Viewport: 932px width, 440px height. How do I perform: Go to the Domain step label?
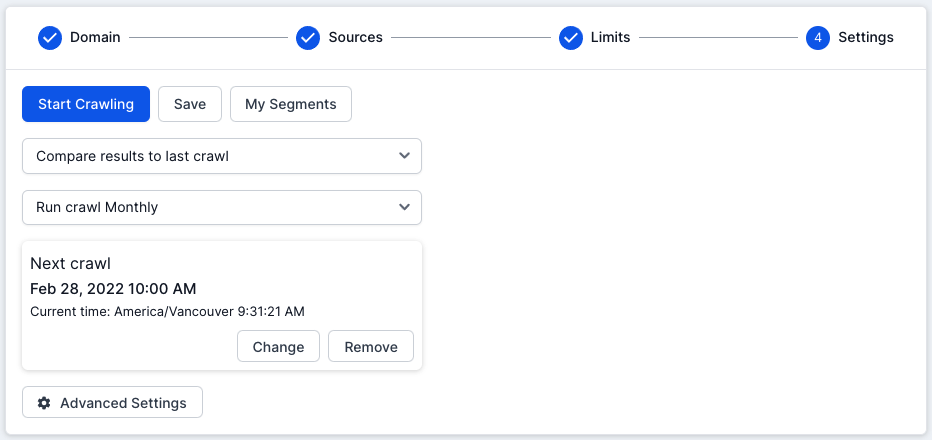click(x=95, y=37)
